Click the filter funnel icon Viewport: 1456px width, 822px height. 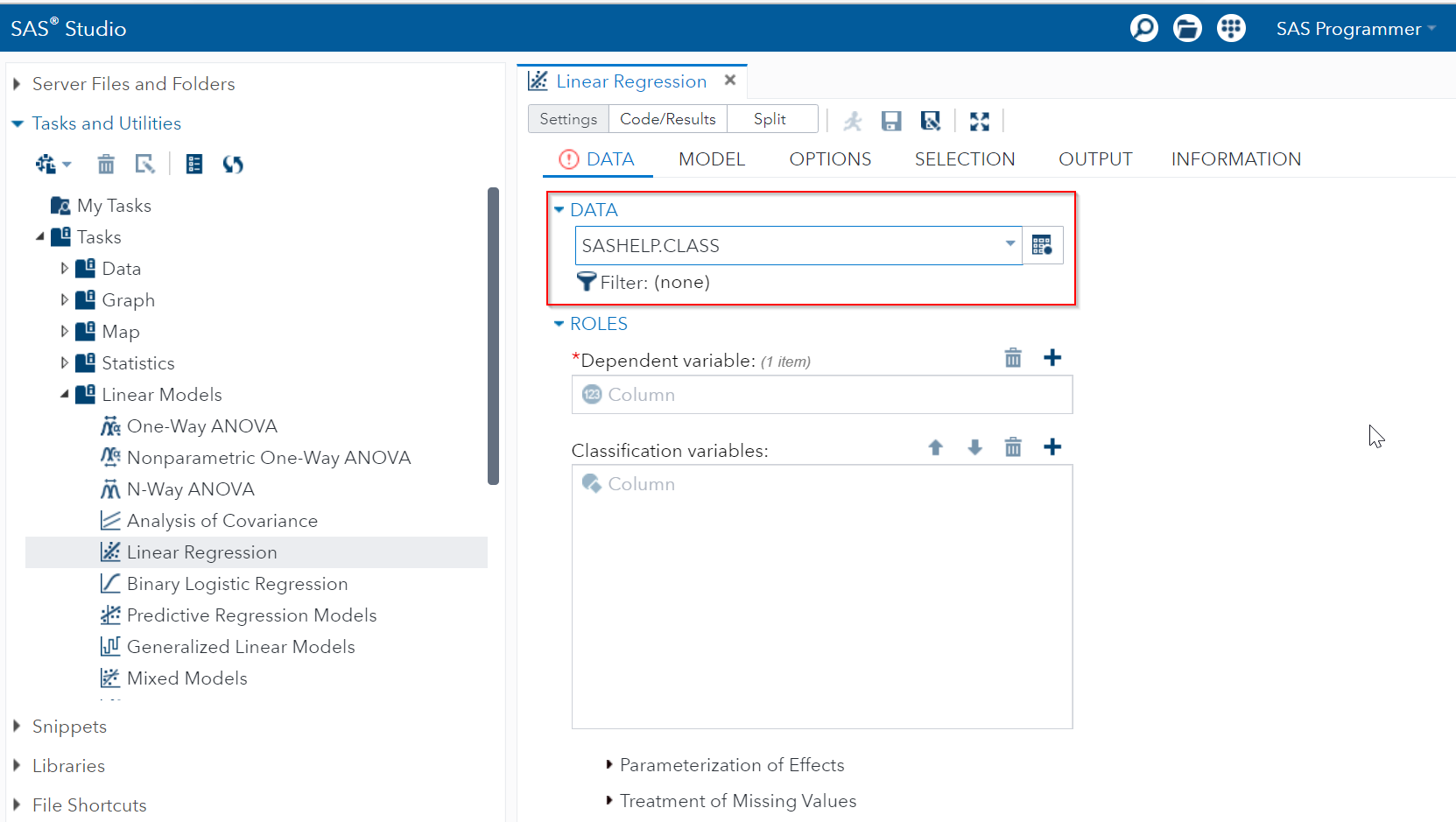pos(587,282)
